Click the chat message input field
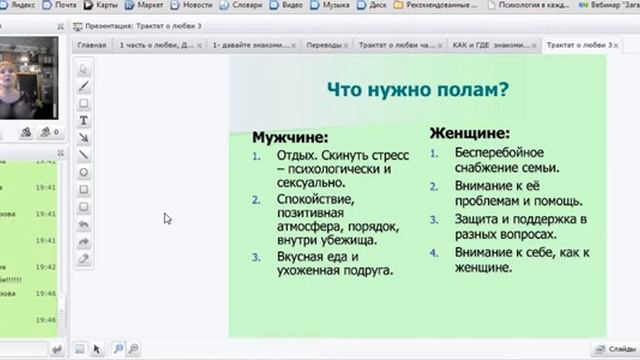This screenshot has height=360, width=640. [x=24, y=349]
